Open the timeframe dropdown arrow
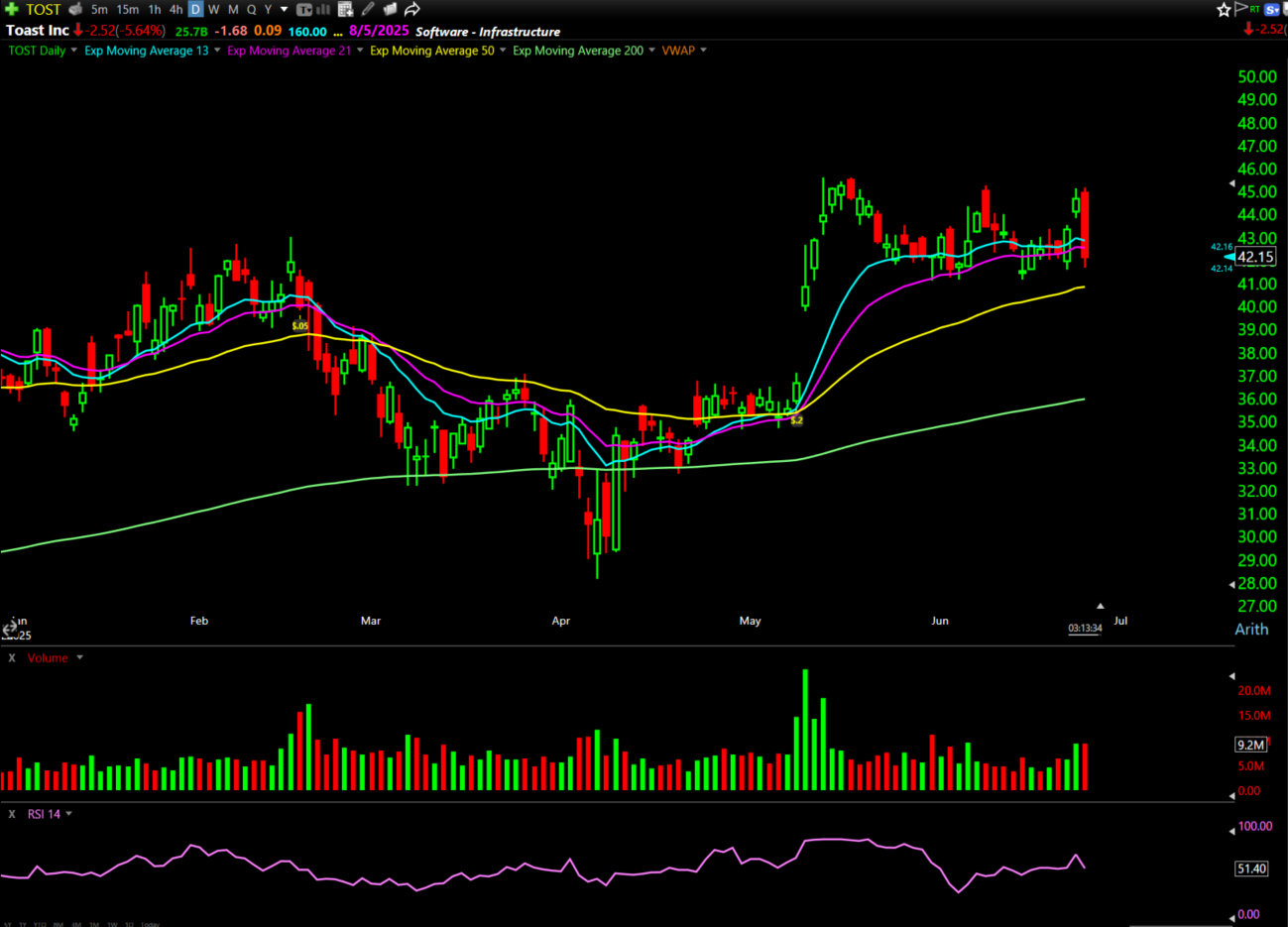 (x=285, y=9)
